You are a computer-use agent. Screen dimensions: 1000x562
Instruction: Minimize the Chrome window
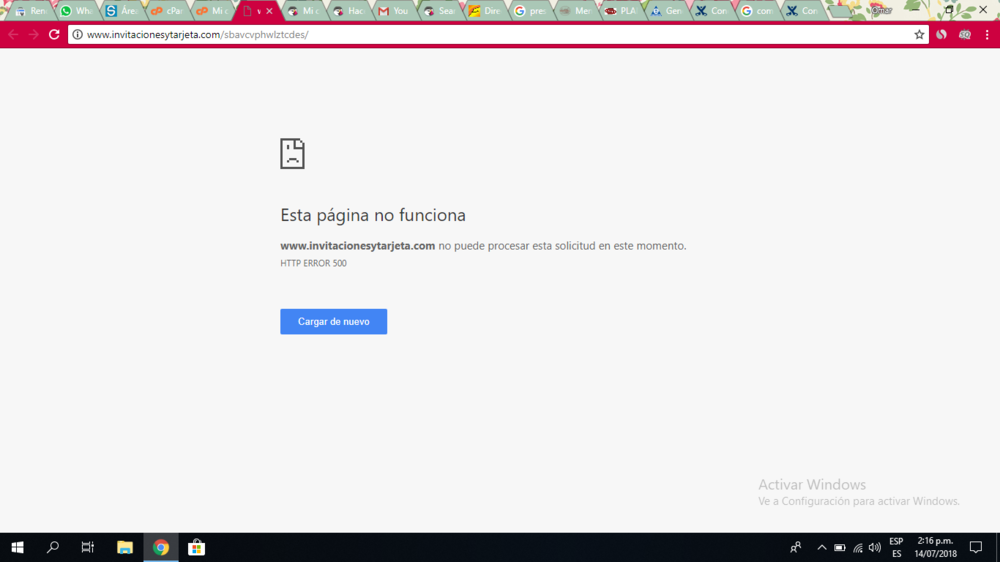tap(915, 10)
